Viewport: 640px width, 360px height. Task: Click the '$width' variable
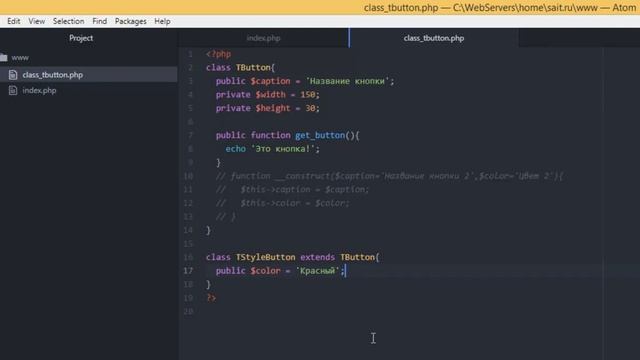(271, 95)
